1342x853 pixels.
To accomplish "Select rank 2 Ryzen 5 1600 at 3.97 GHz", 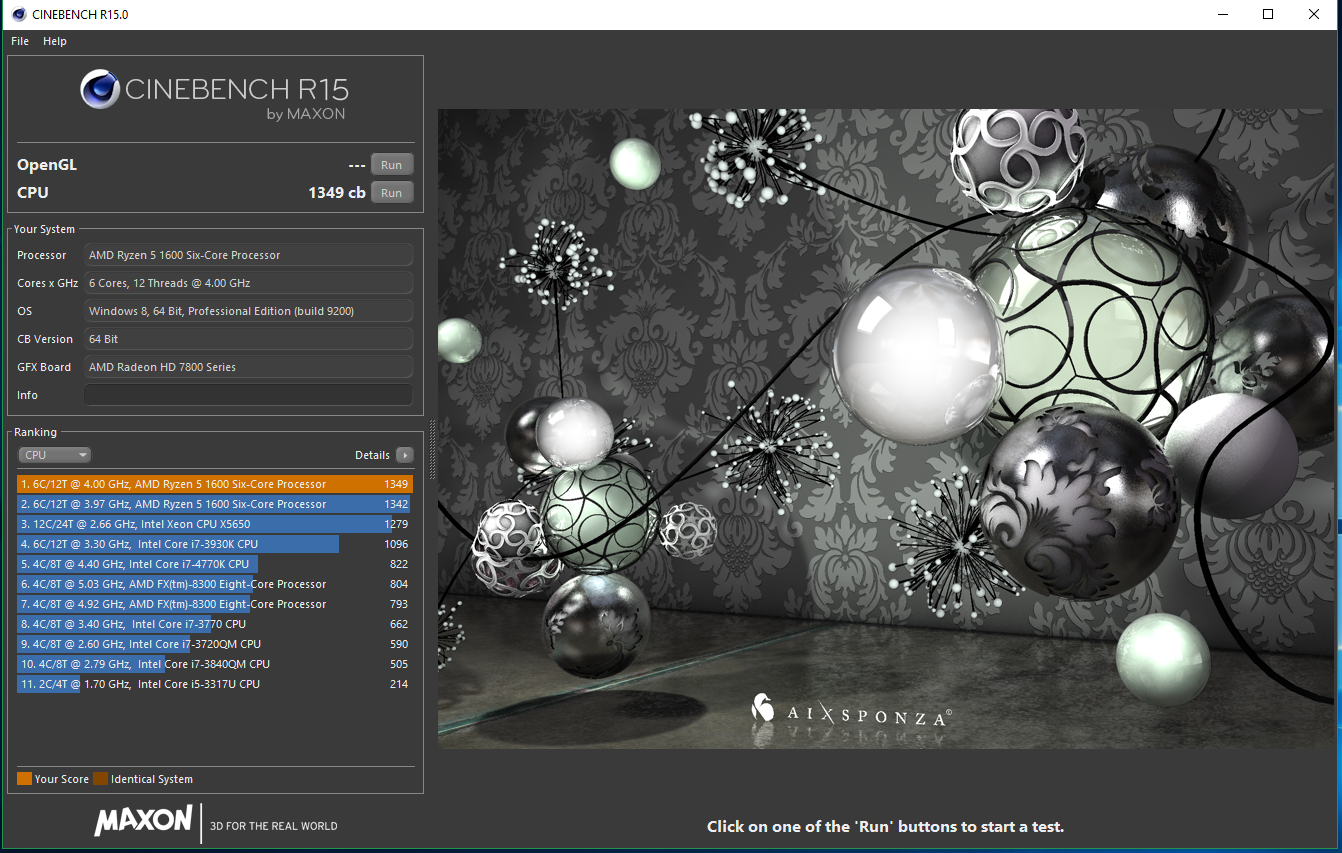I will 215,504.
